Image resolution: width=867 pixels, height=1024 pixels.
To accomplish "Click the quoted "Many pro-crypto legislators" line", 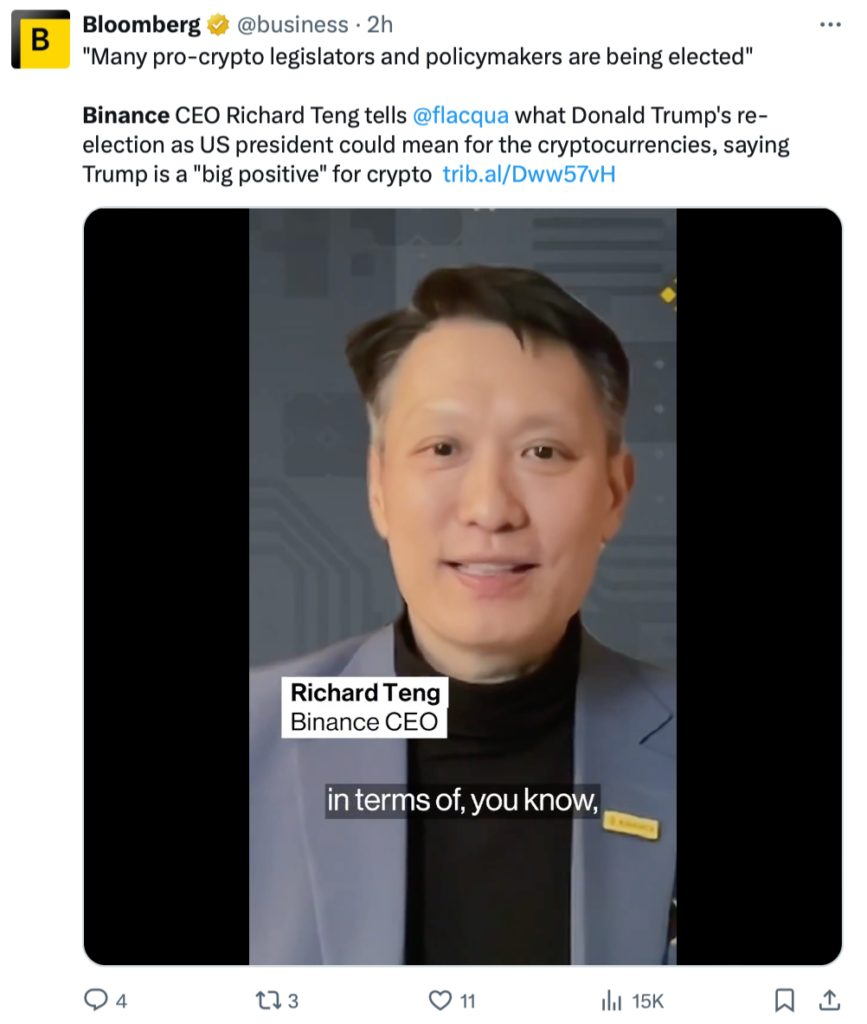I will pos(417,58).
